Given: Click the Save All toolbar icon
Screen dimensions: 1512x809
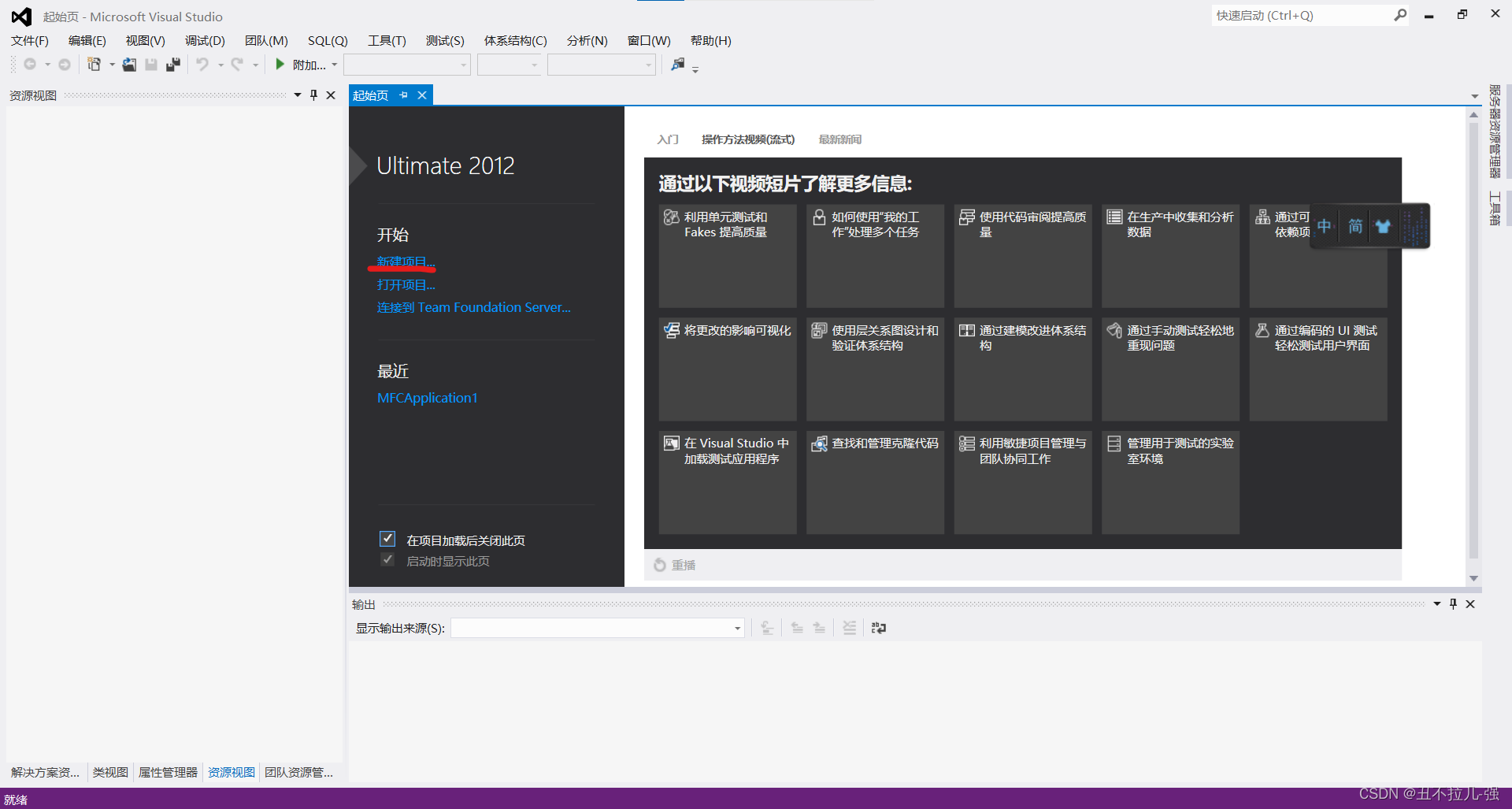Looking at the screenshot, I should coord(173,65).
